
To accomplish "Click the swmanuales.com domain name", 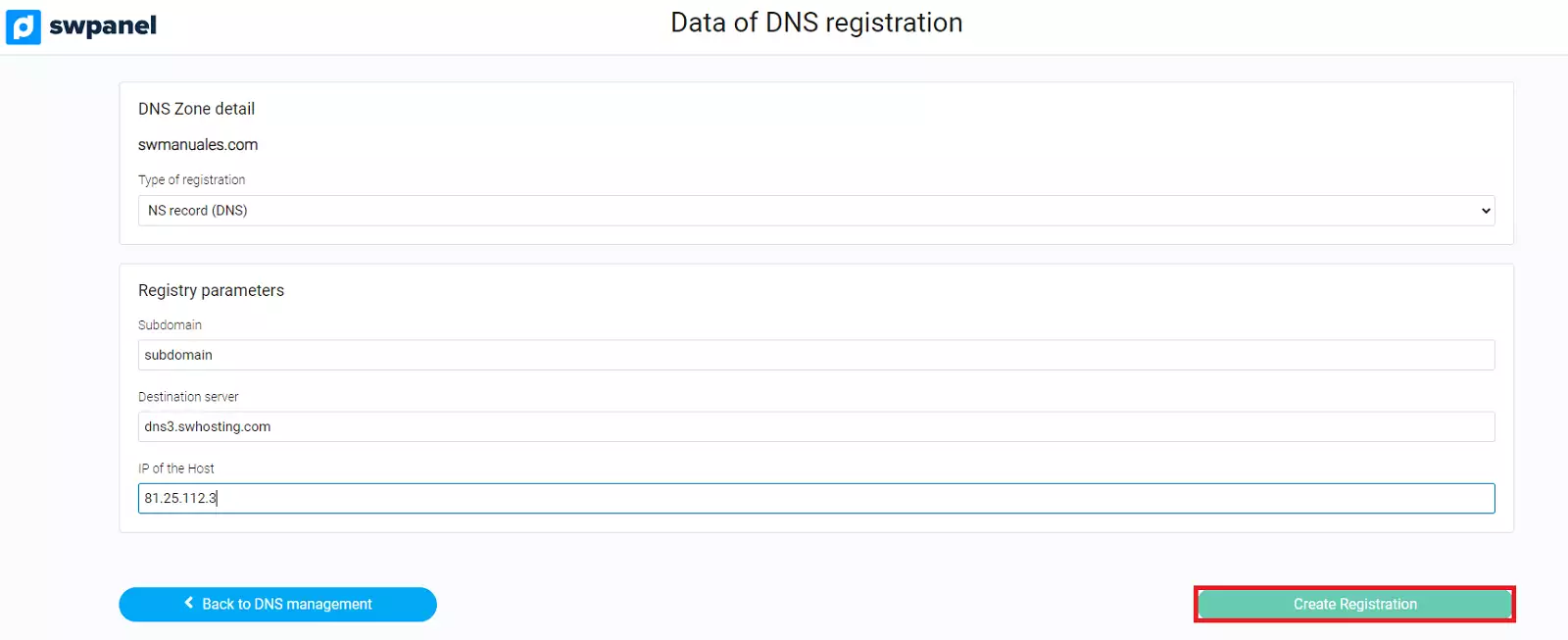I will pos(198,145).
